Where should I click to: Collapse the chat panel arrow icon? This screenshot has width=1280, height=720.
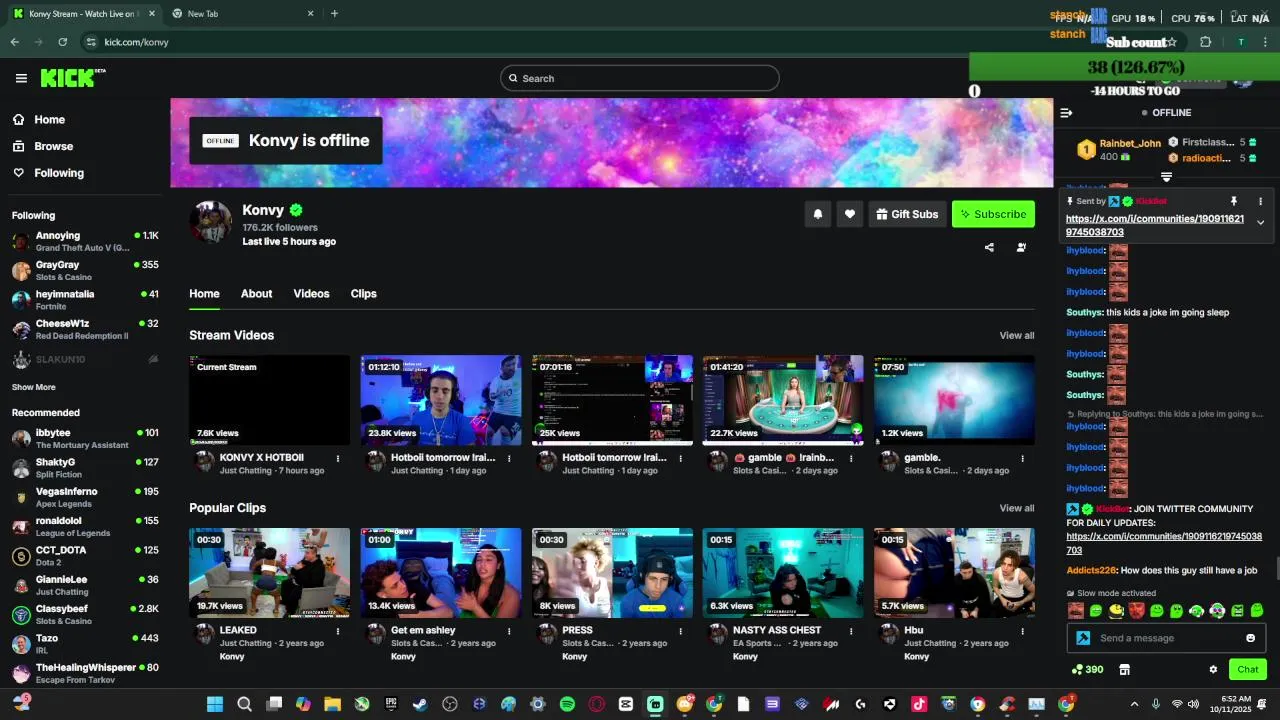point(1066,113)
